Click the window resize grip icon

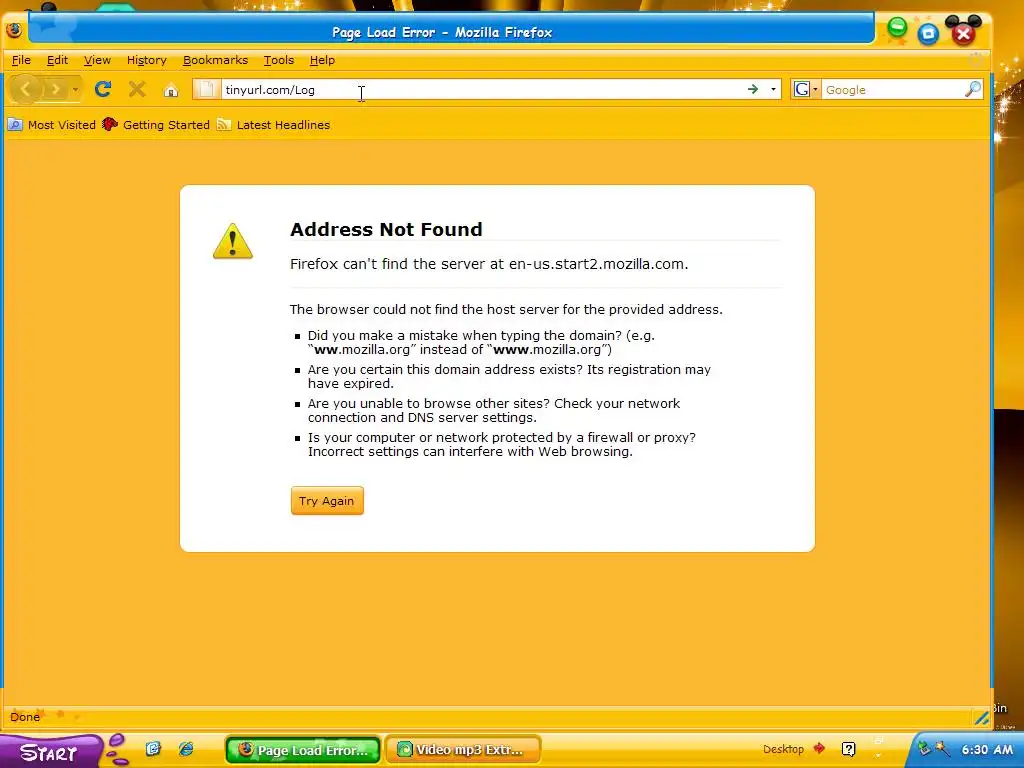pyautogui.click(x=982, y=718)
